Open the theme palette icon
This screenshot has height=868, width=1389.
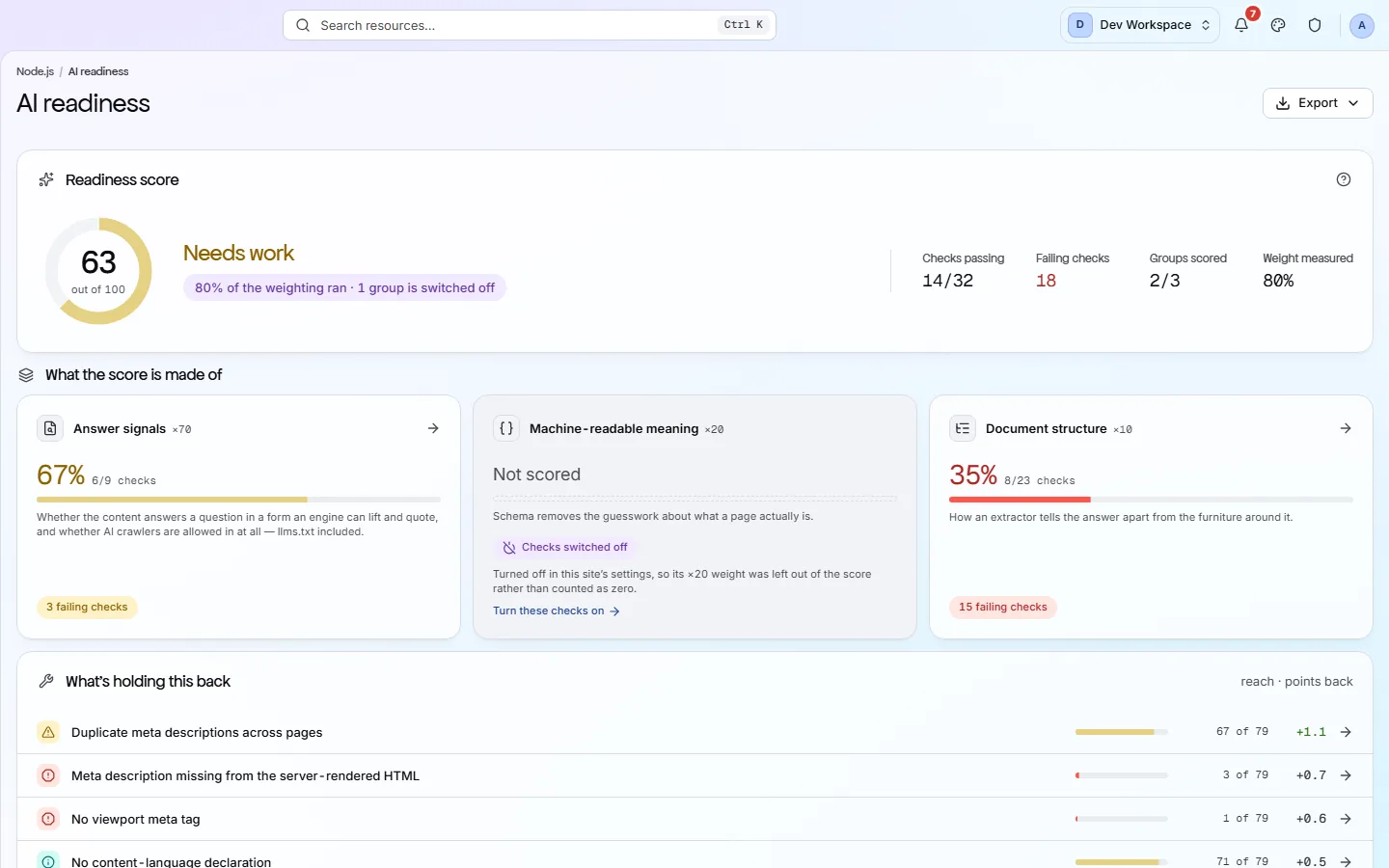click(x=1278, y=25)
